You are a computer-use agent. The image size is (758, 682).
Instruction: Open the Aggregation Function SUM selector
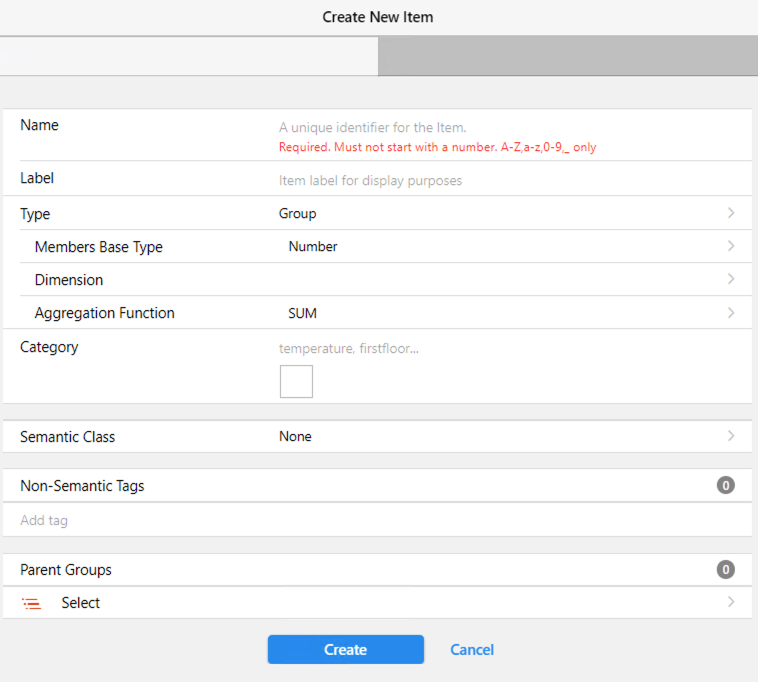click(302, 313)
